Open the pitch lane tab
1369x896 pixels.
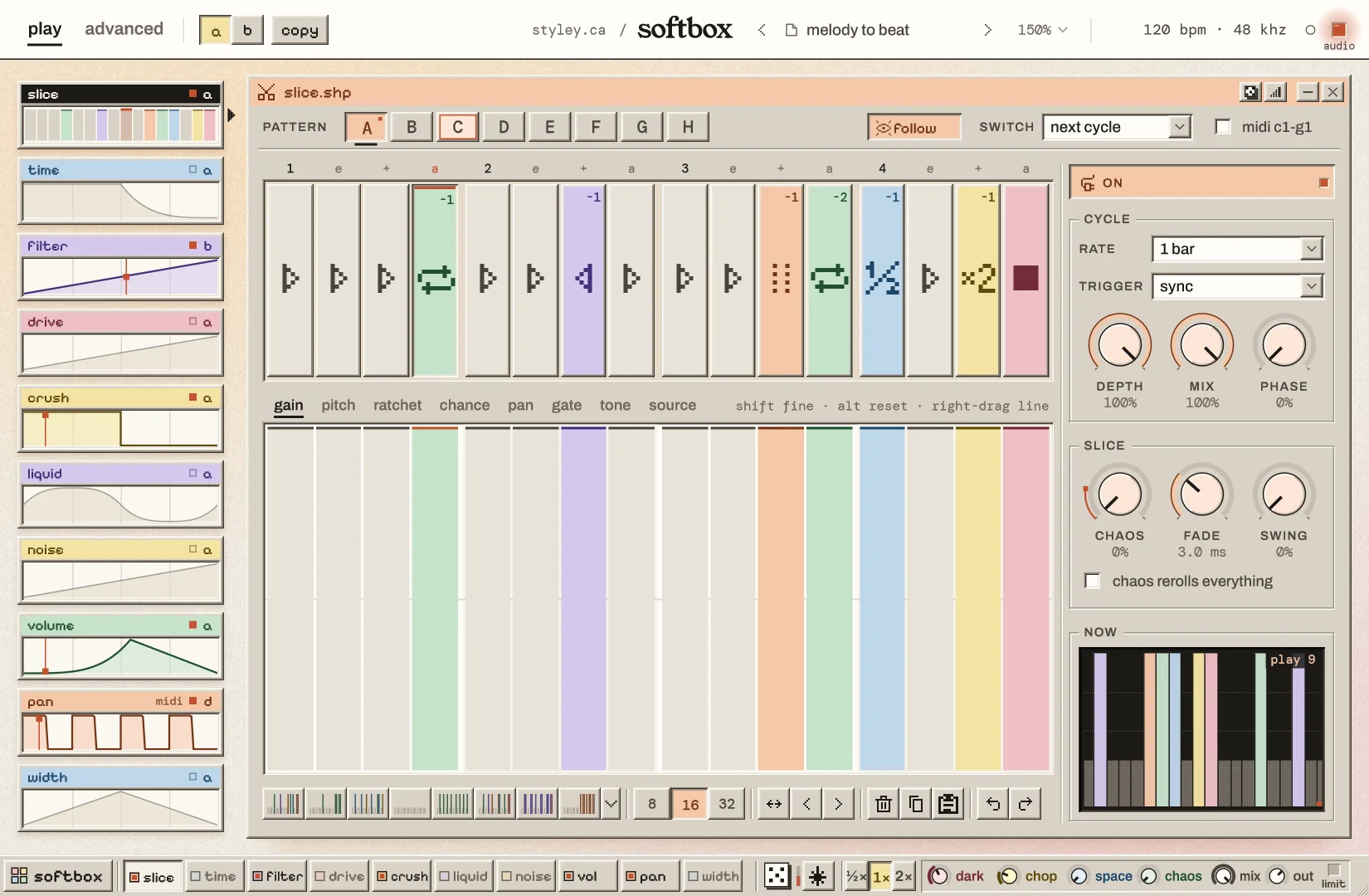(x=339, y=405)
